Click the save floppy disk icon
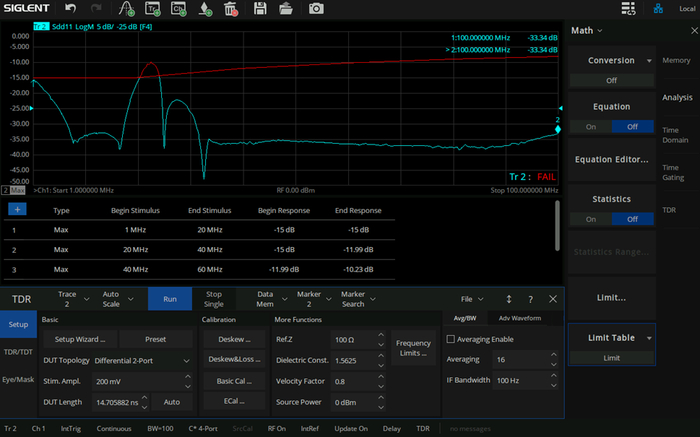Screen dimensions: 700x437 tap(260, 8)
